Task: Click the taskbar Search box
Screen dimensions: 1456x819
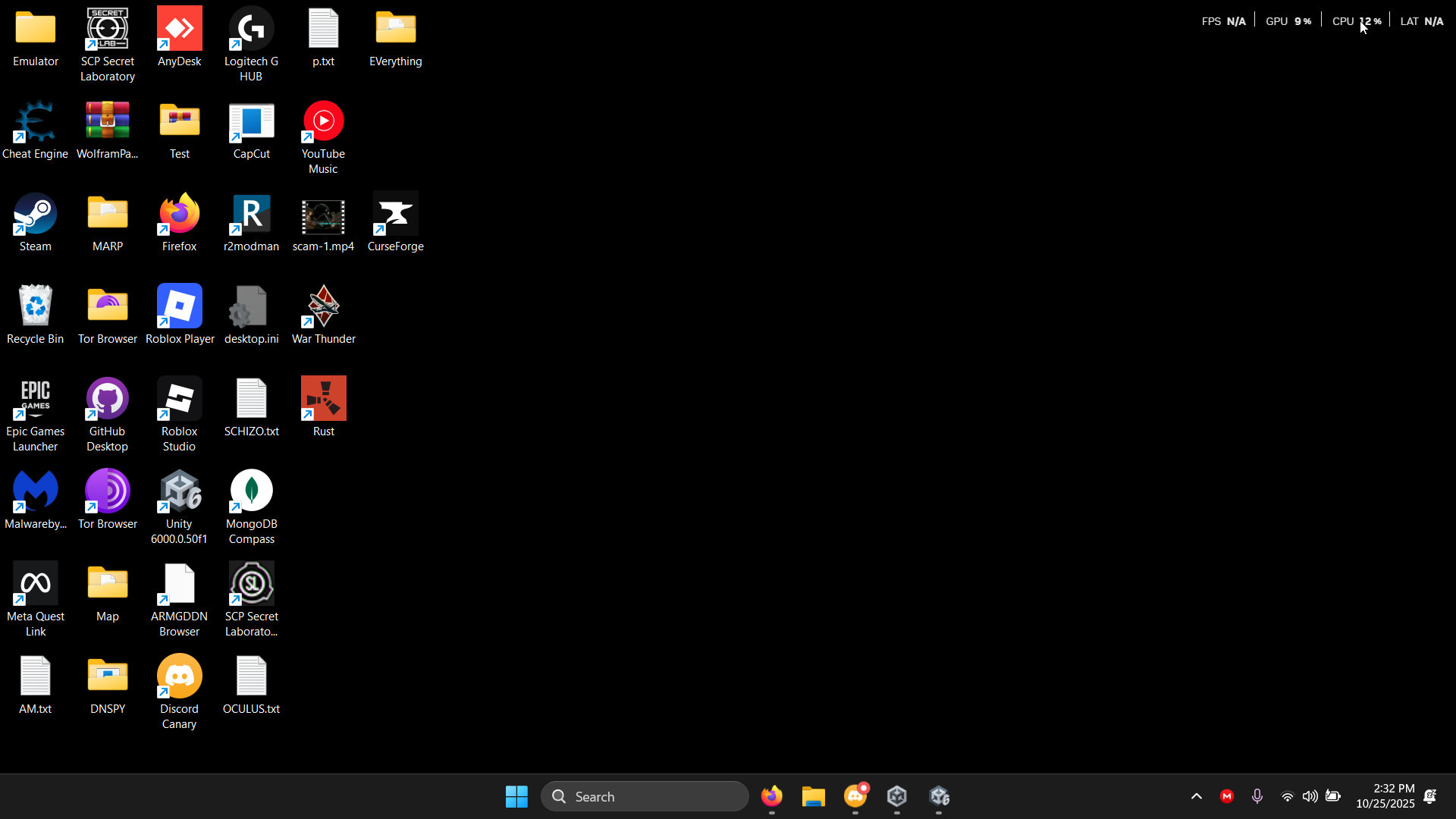Action: [645, 796]
